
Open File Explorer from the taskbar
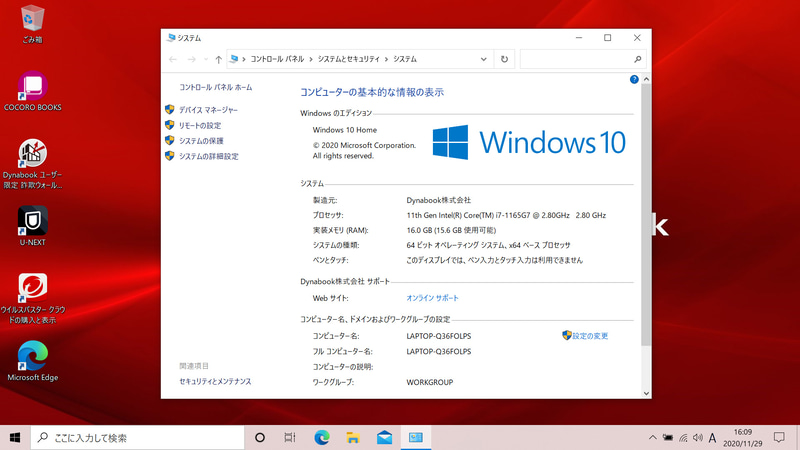353,438
